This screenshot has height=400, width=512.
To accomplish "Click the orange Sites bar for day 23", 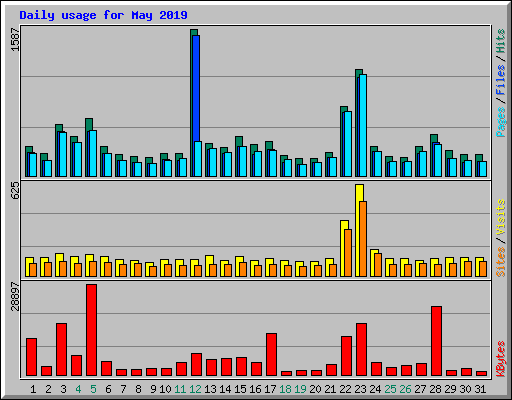I will [x=363, y=239].
